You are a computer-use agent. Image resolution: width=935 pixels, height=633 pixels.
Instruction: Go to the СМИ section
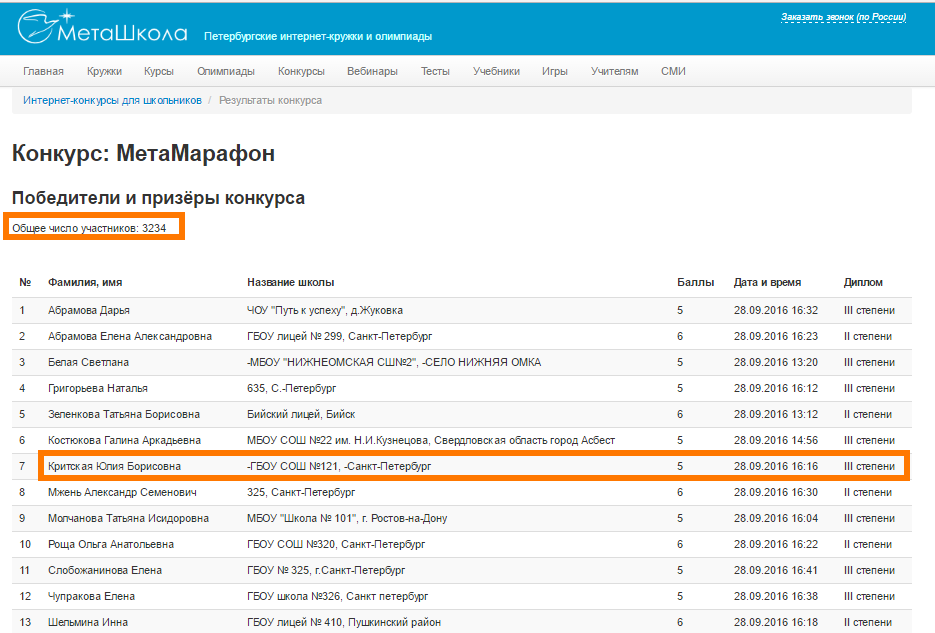click(x=673, y=71)
